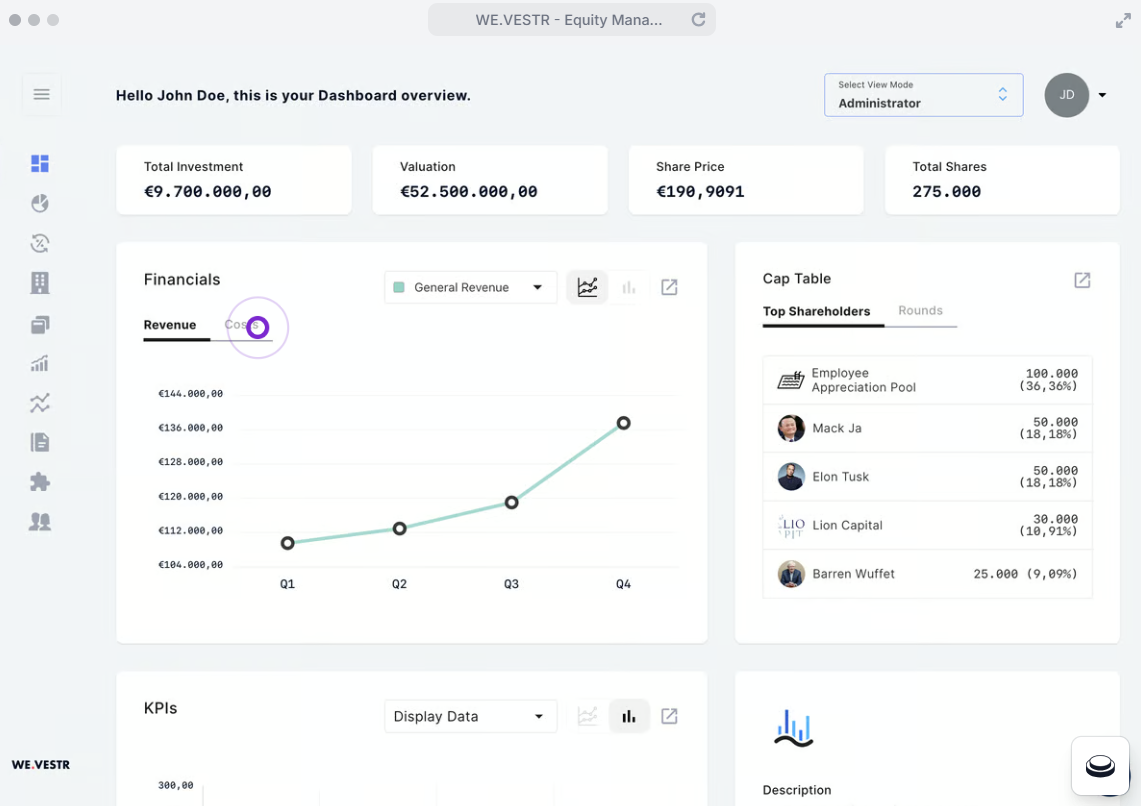Image resolution: width=1141 pixels, height=806 pixels.
Task: Open the Select View Mode dropdown
Action: click(x=922, y=95)
